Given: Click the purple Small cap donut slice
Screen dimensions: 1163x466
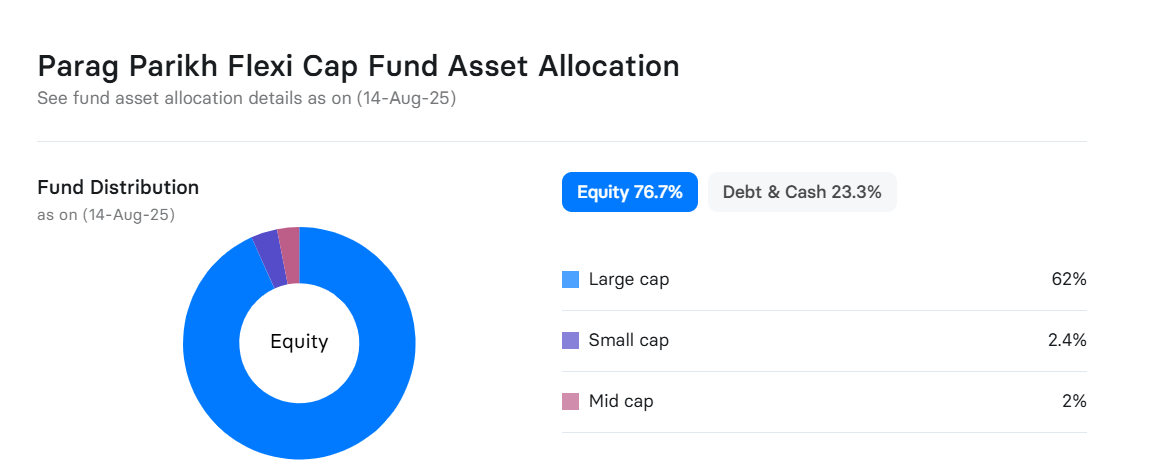Looking at the screenshot, I should coord(270,260).
